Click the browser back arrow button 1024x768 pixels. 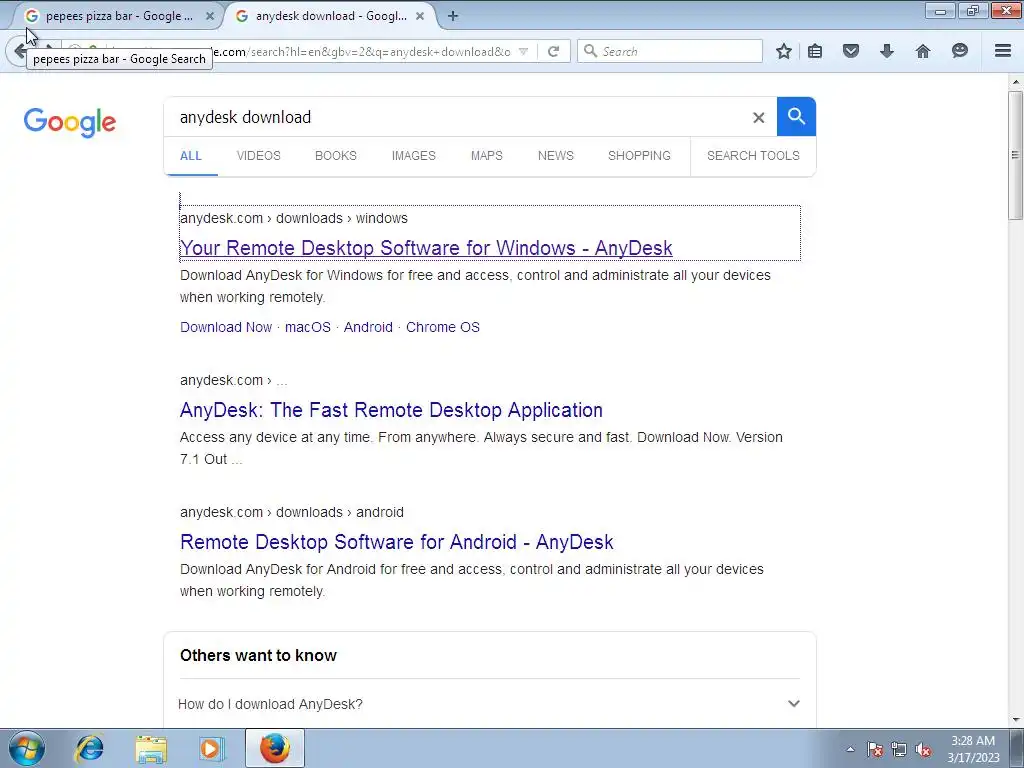point(20,51)
